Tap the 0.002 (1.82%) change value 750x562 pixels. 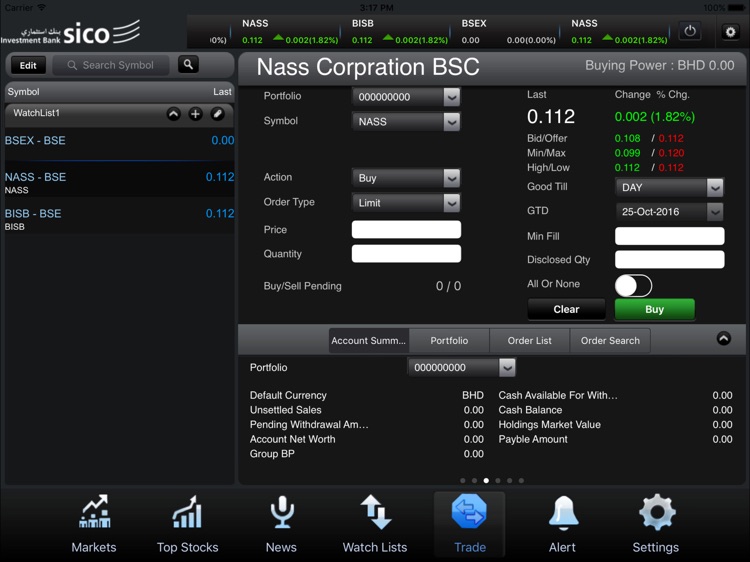click(x=655, y=117)
